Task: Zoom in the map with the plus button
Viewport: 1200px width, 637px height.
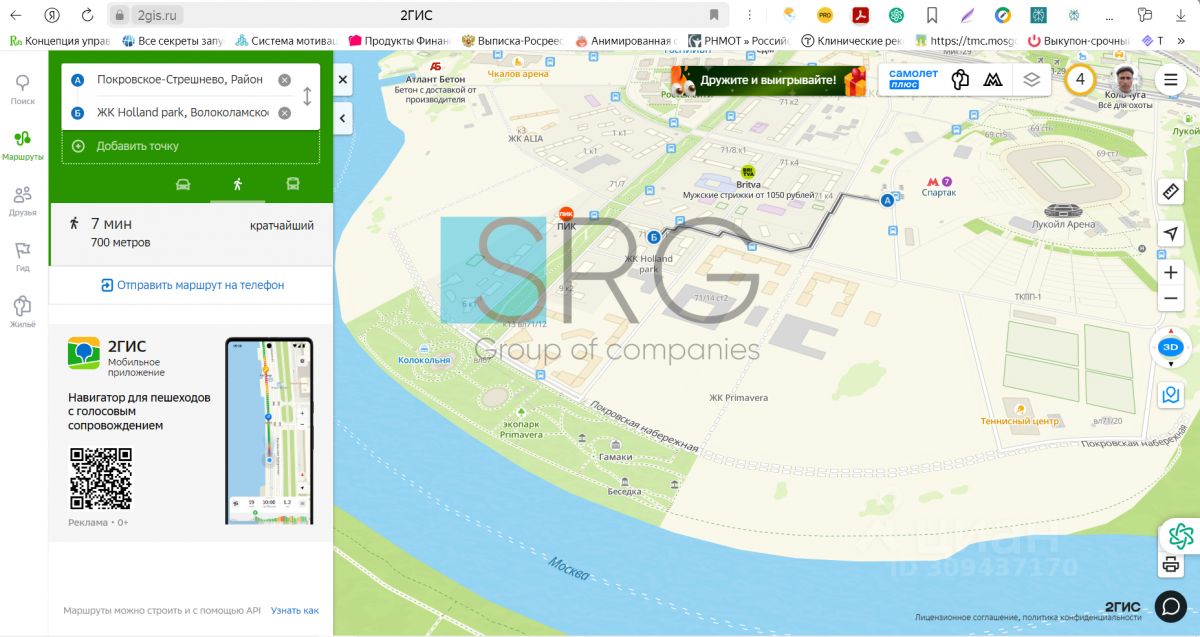Action: click(1171, 273)
